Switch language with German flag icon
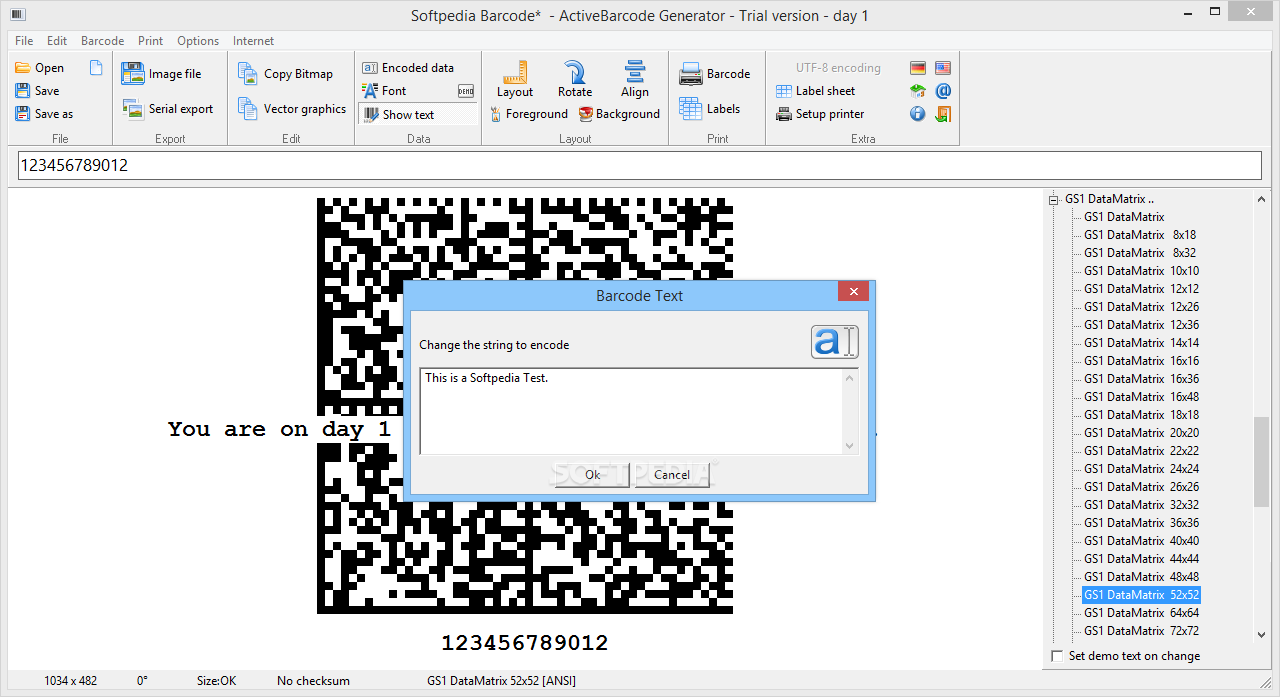This screenshot has width=1280, height=697. tap(918, 68)
